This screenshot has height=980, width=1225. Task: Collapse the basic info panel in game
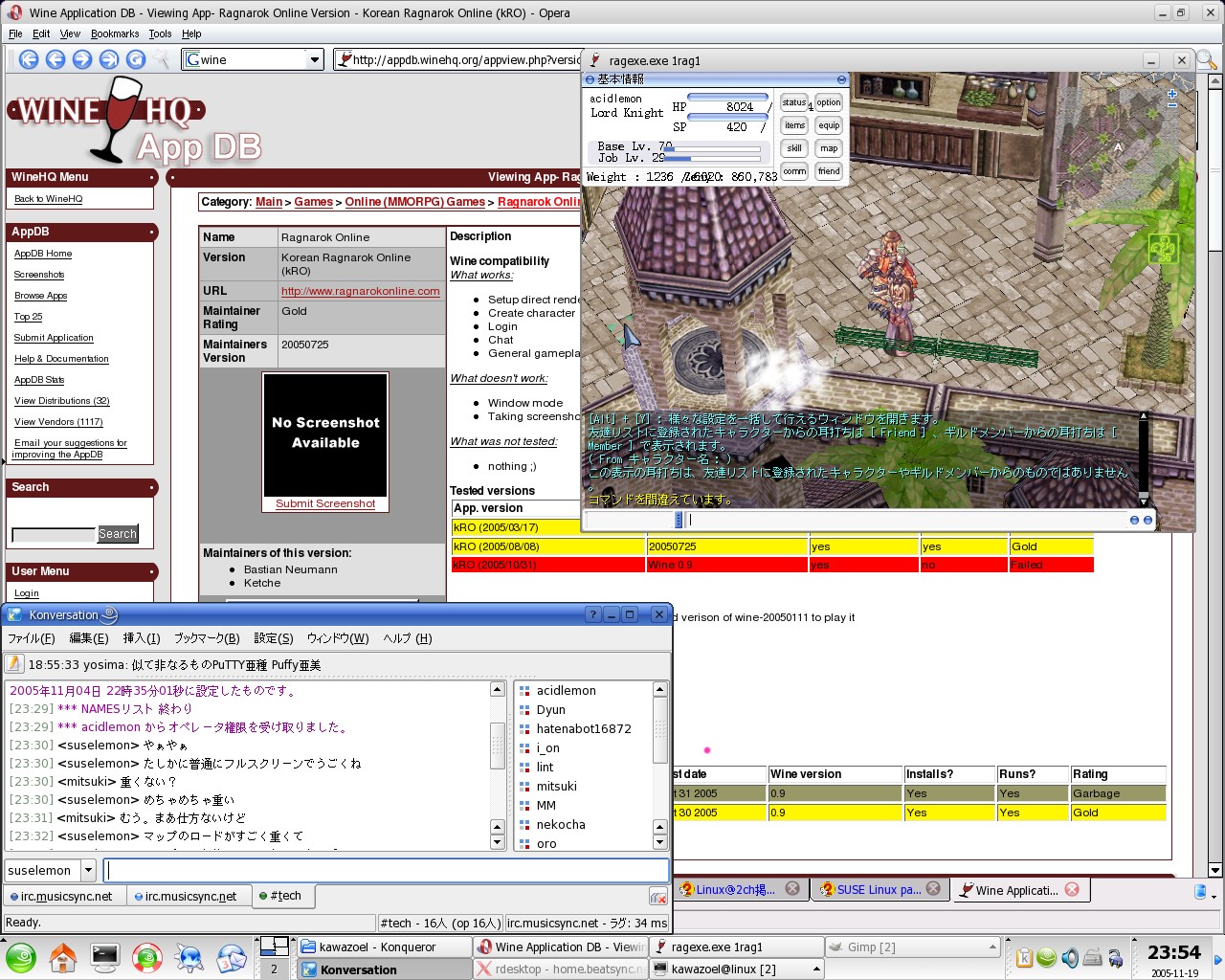(x=841, y=79)
